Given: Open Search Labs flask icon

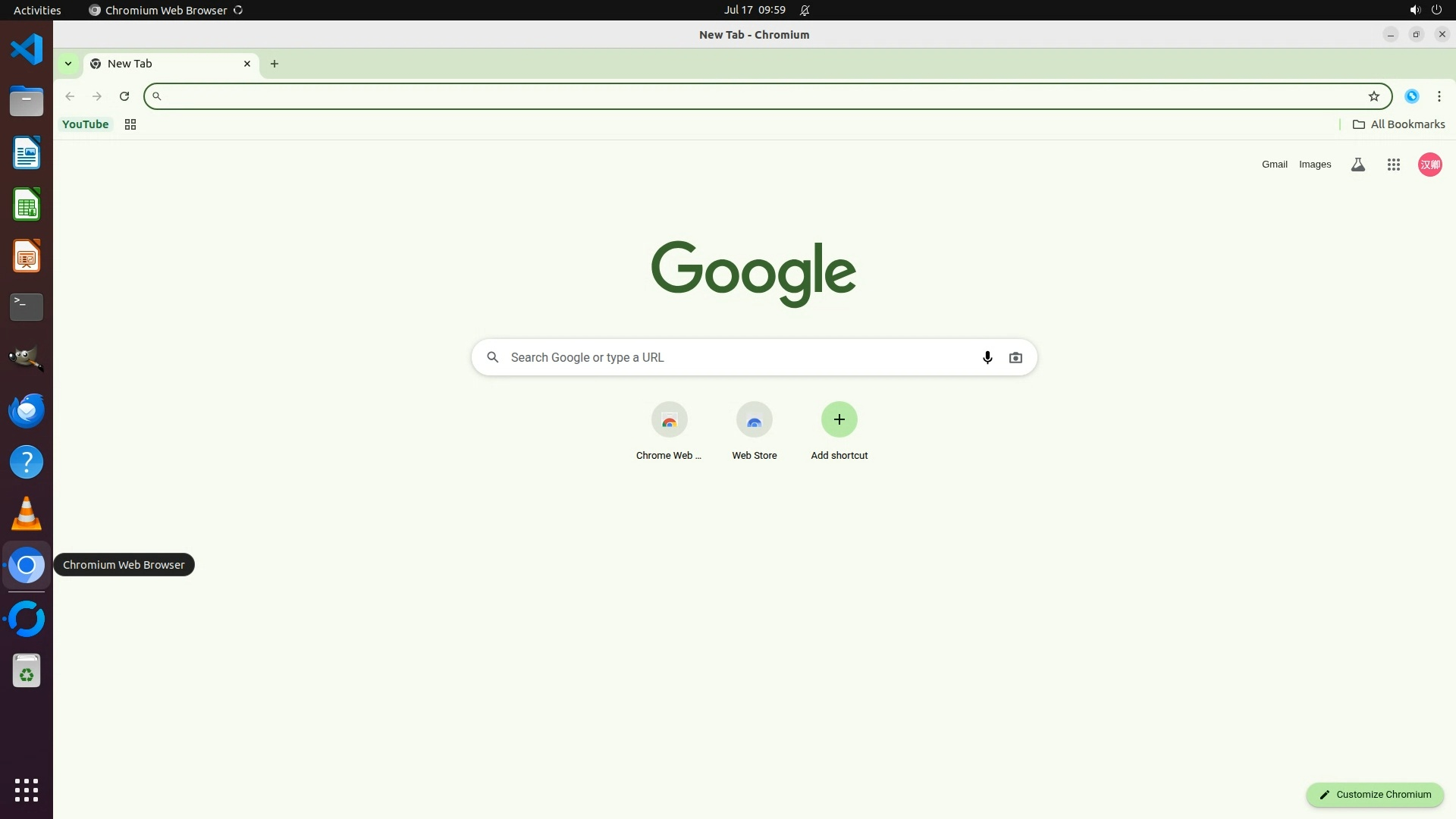Looking at the screenshot, I should click(1357, 165).
